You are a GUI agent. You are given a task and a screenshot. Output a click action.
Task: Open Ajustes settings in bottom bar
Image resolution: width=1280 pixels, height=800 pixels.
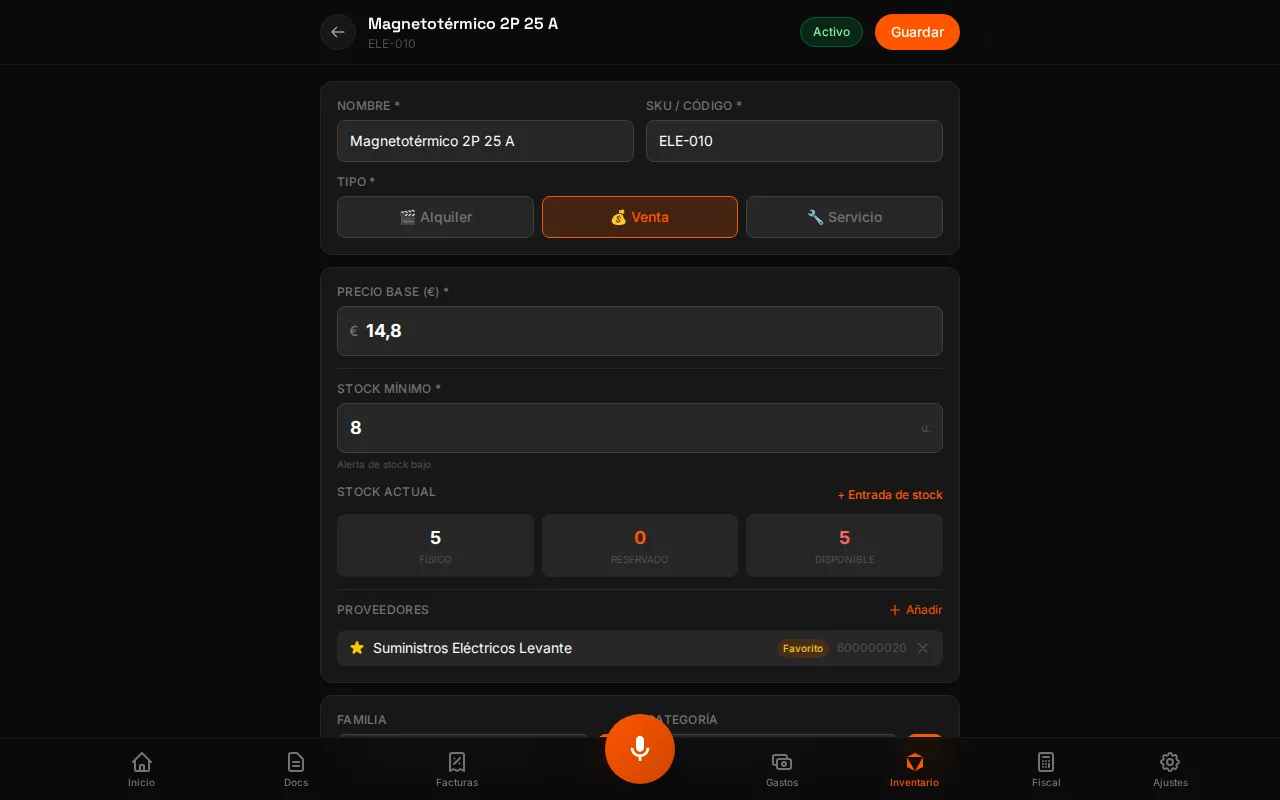(x=1170, y=769)
